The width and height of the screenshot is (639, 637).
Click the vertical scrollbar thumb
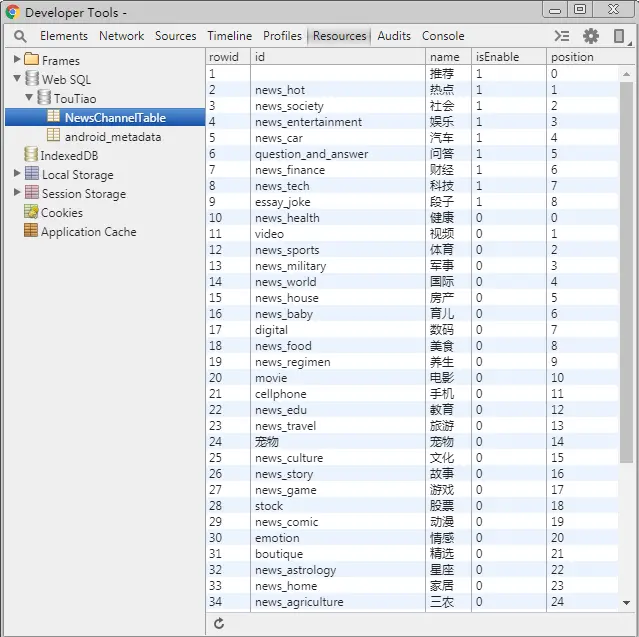click(626, 272)
